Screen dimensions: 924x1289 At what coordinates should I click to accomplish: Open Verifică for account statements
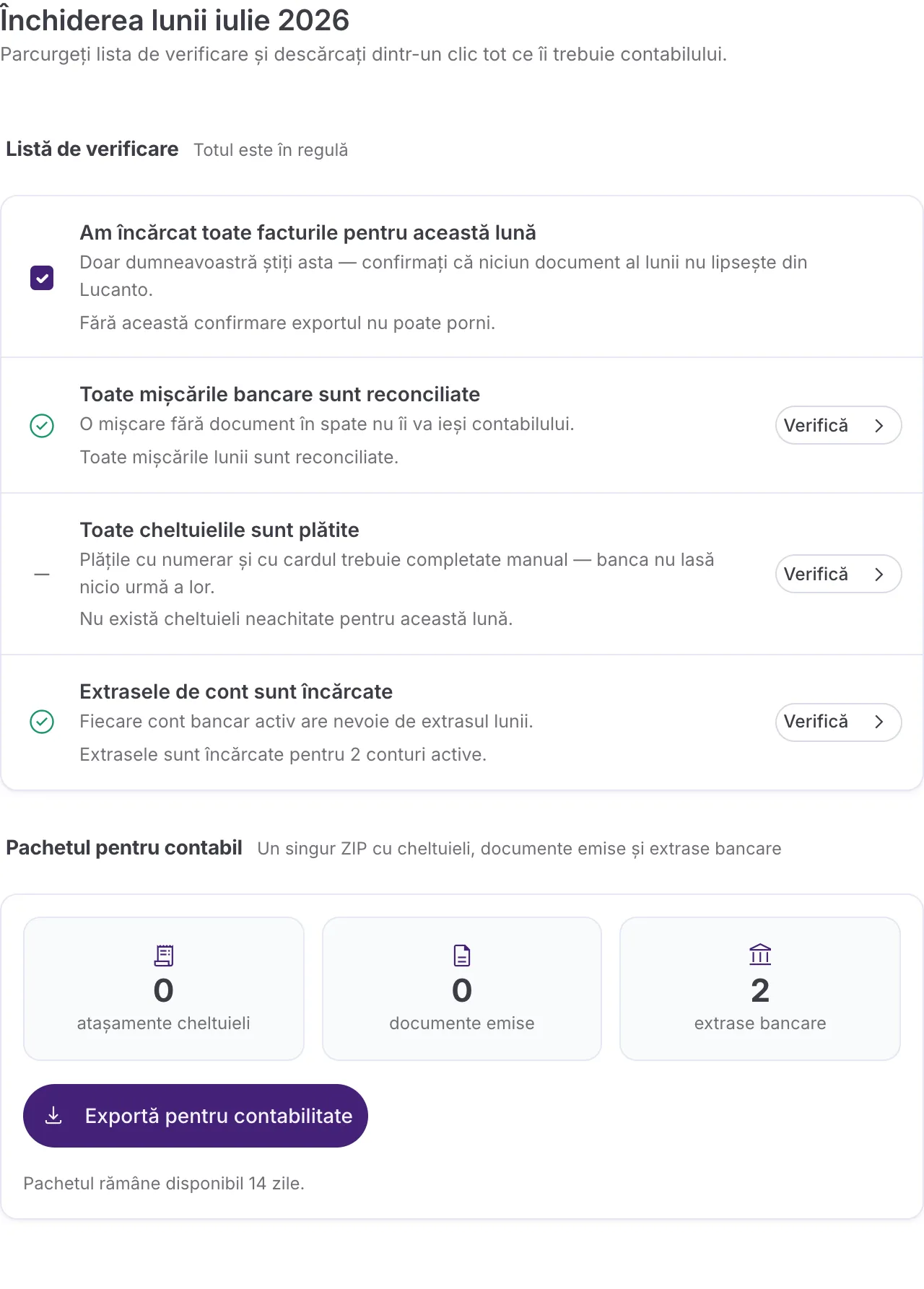tap(838, 722)
